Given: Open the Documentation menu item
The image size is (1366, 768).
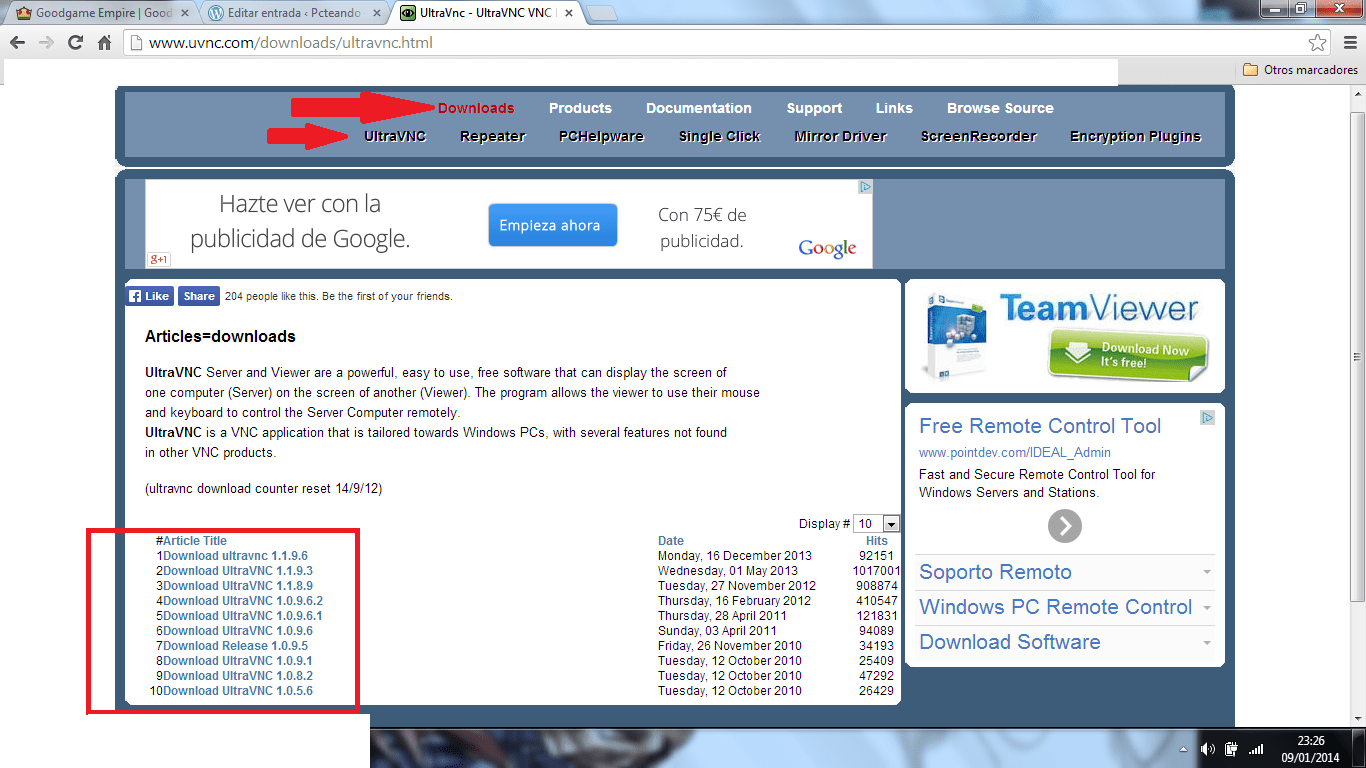Looking at the screenshot, I should 699,108.
